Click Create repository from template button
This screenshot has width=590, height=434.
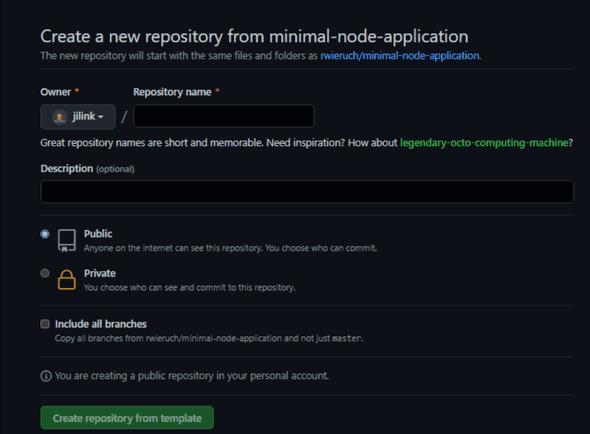pyautogui.click(x=127, y=417)
